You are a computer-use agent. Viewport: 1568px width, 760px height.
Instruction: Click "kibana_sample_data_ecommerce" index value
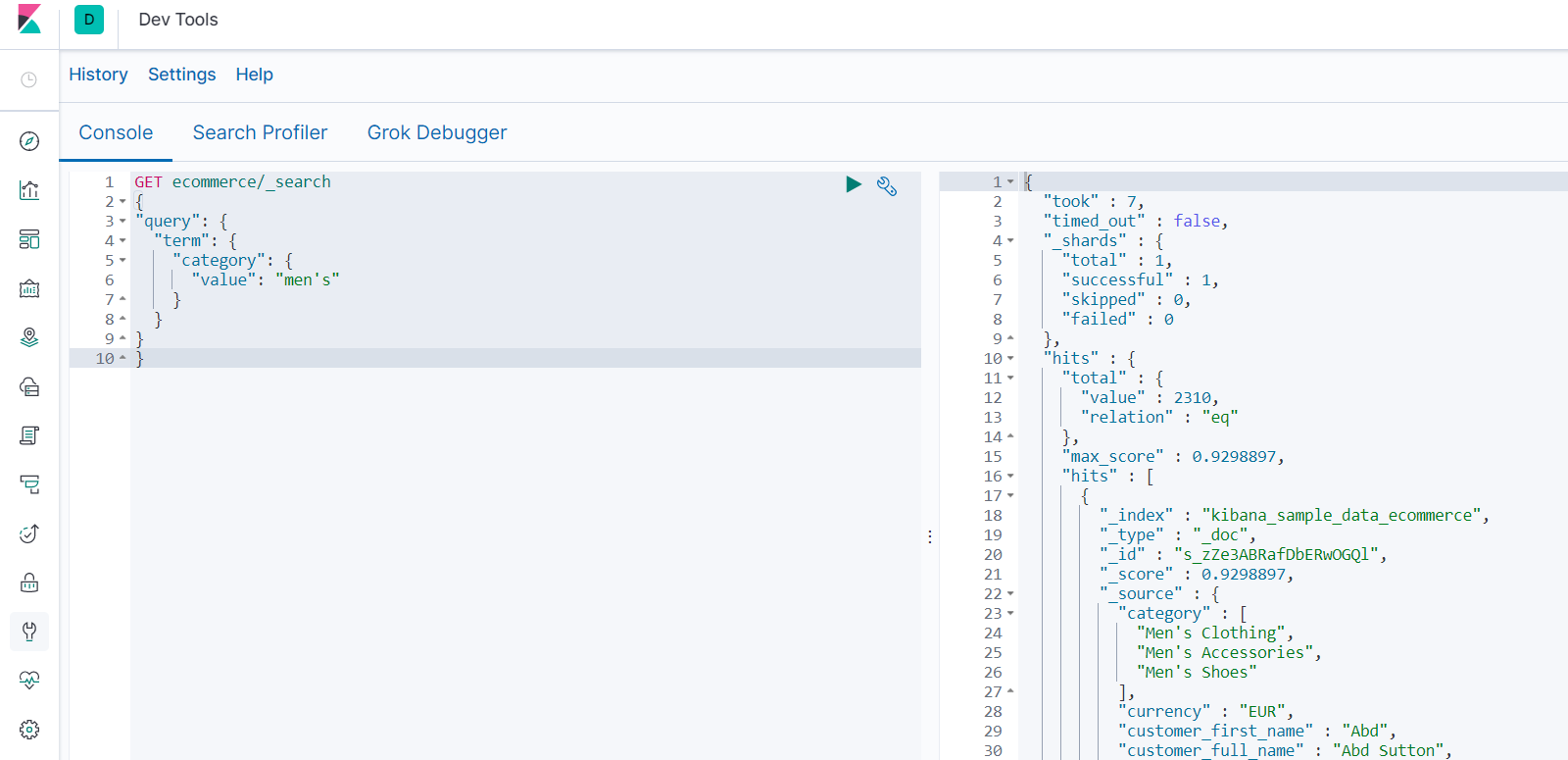[x=1342, y=515]
